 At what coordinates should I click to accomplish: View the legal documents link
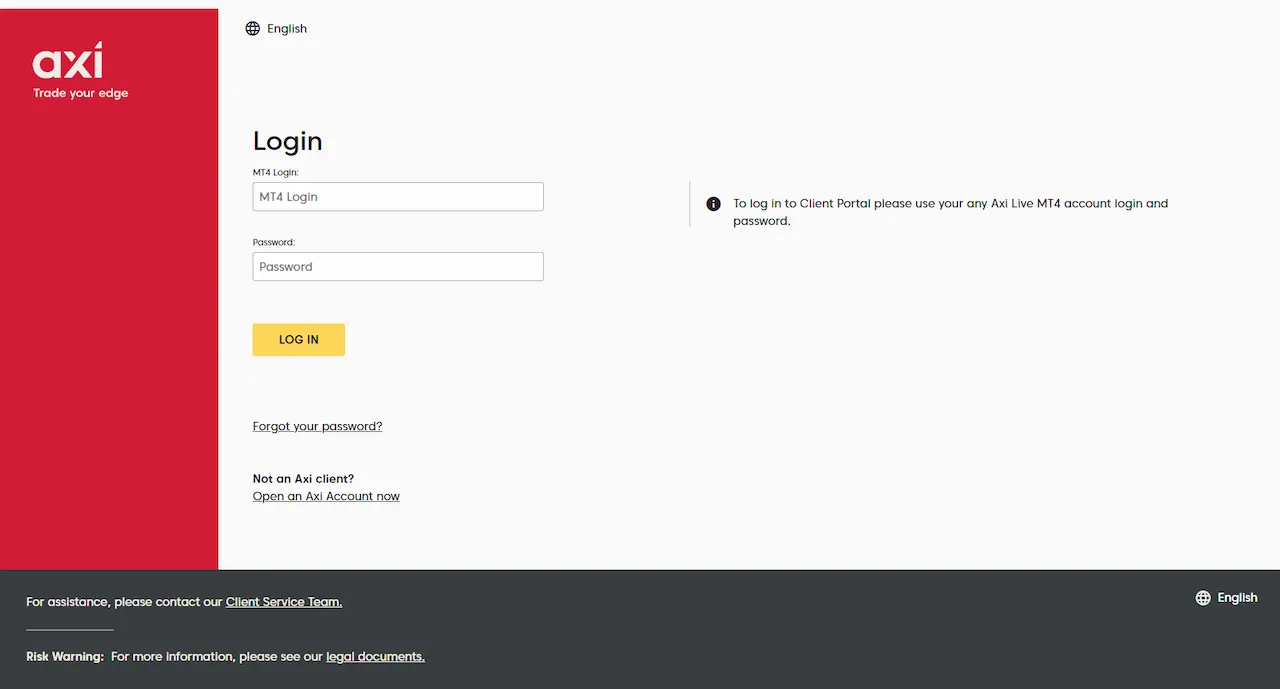point(375,656)
